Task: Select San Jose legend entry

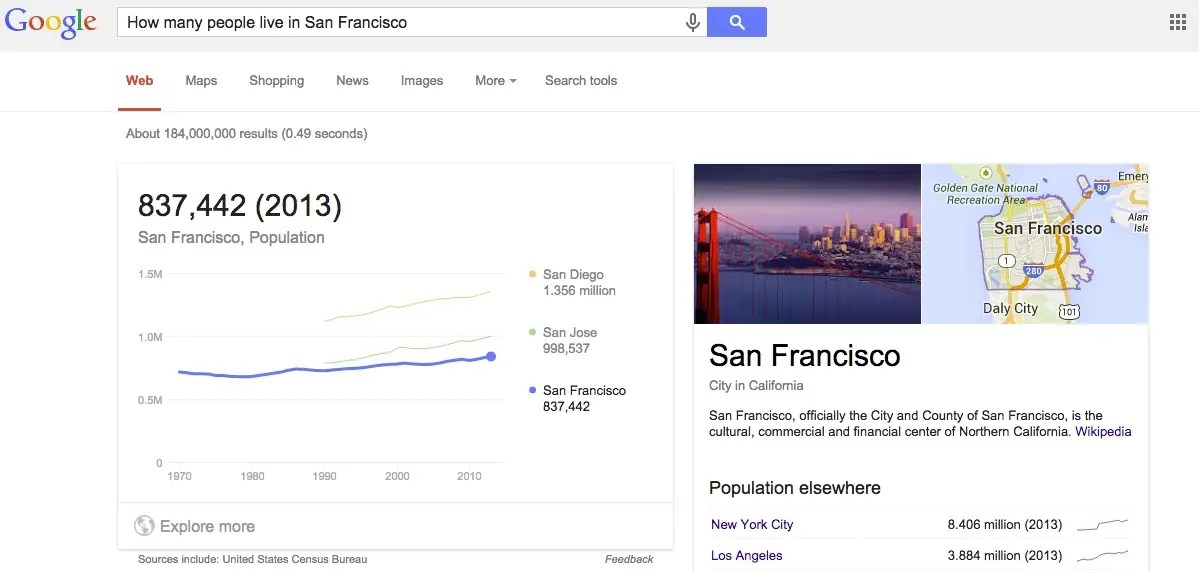Action: tap(563, 340)
